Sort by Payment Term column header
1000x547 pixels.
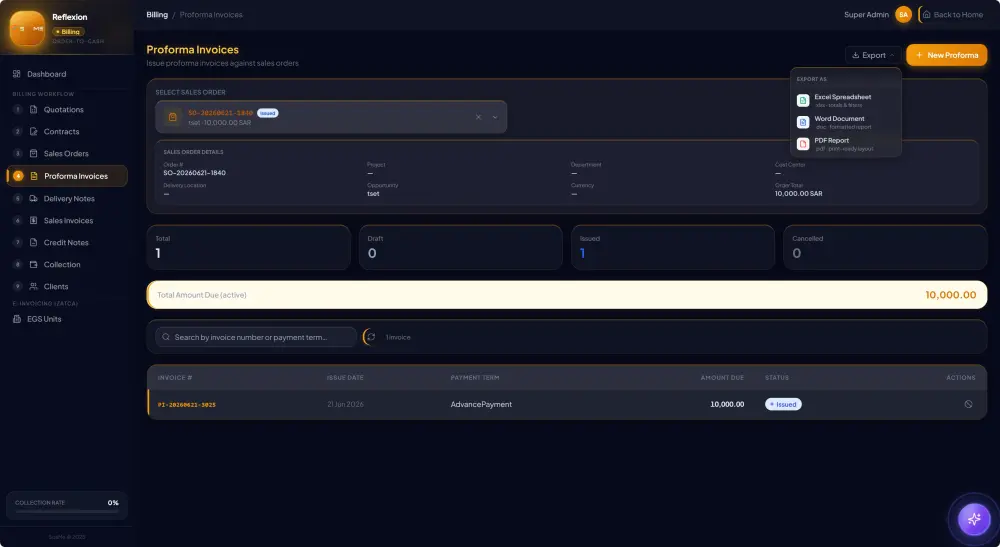click(x=474, y=378)
